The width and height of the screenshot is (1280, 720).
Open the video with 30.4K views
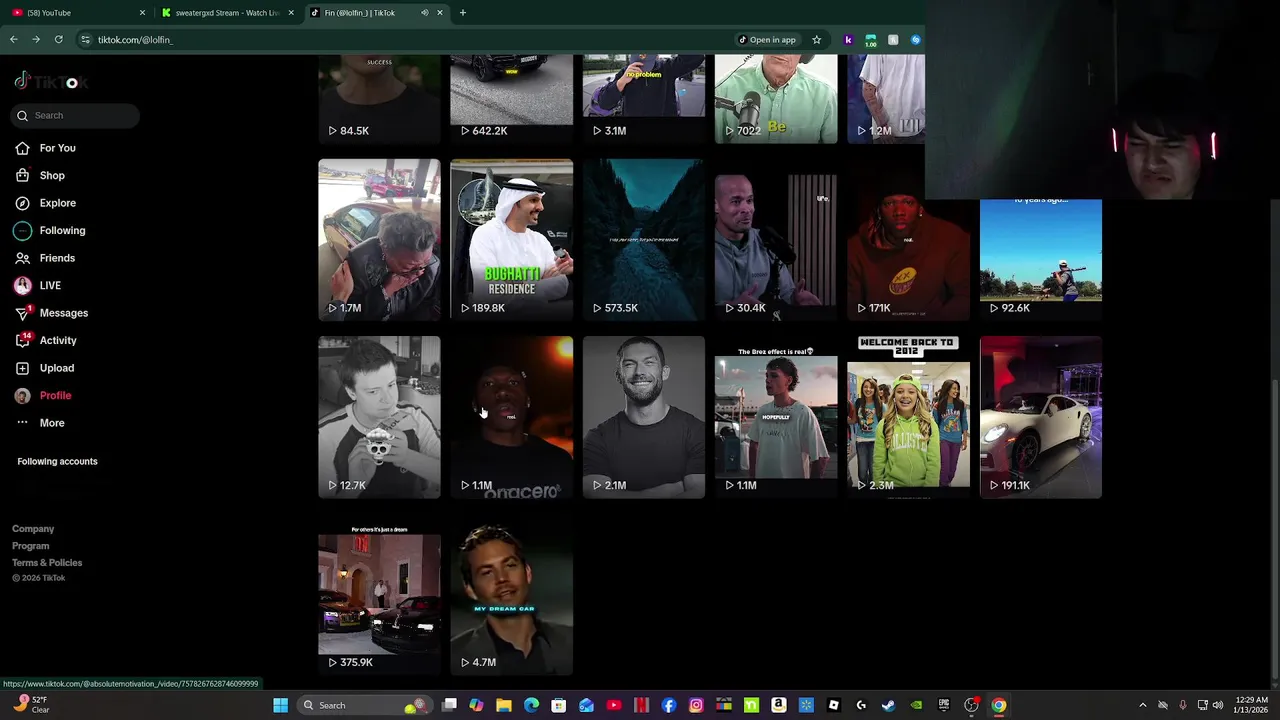(x=776, y=240)
